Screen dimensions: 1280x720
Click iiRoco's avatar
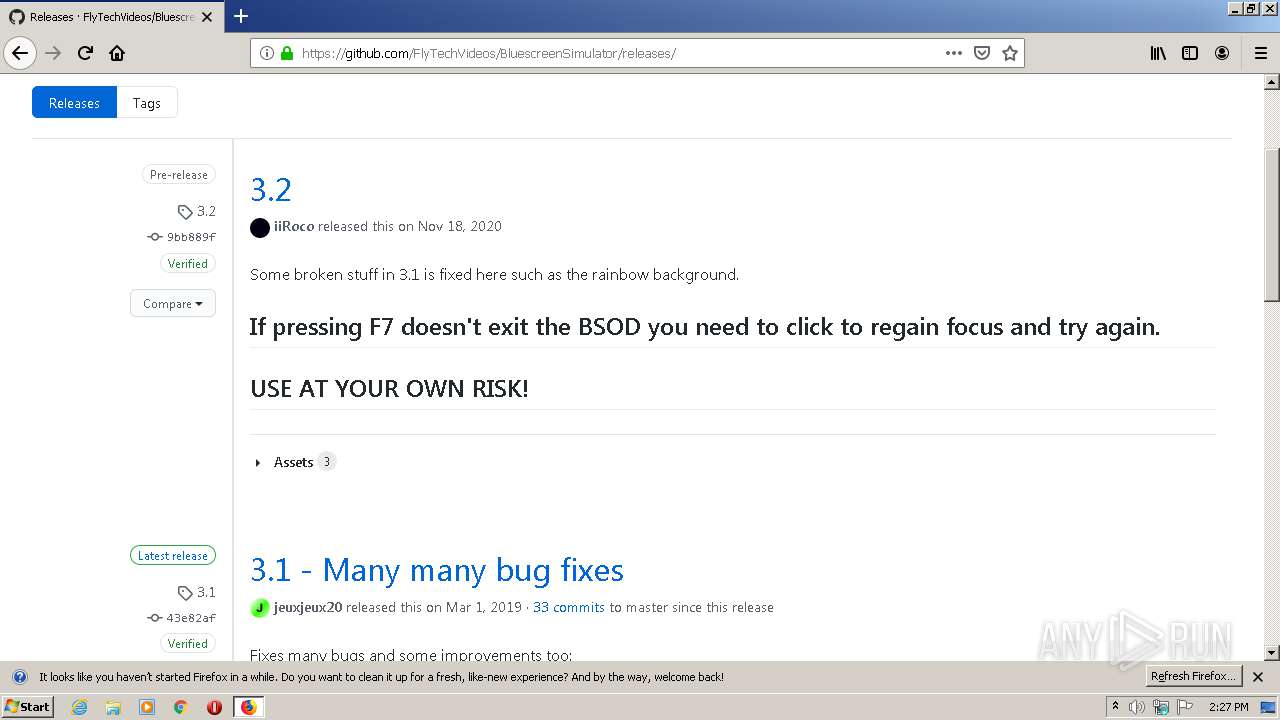260,227
